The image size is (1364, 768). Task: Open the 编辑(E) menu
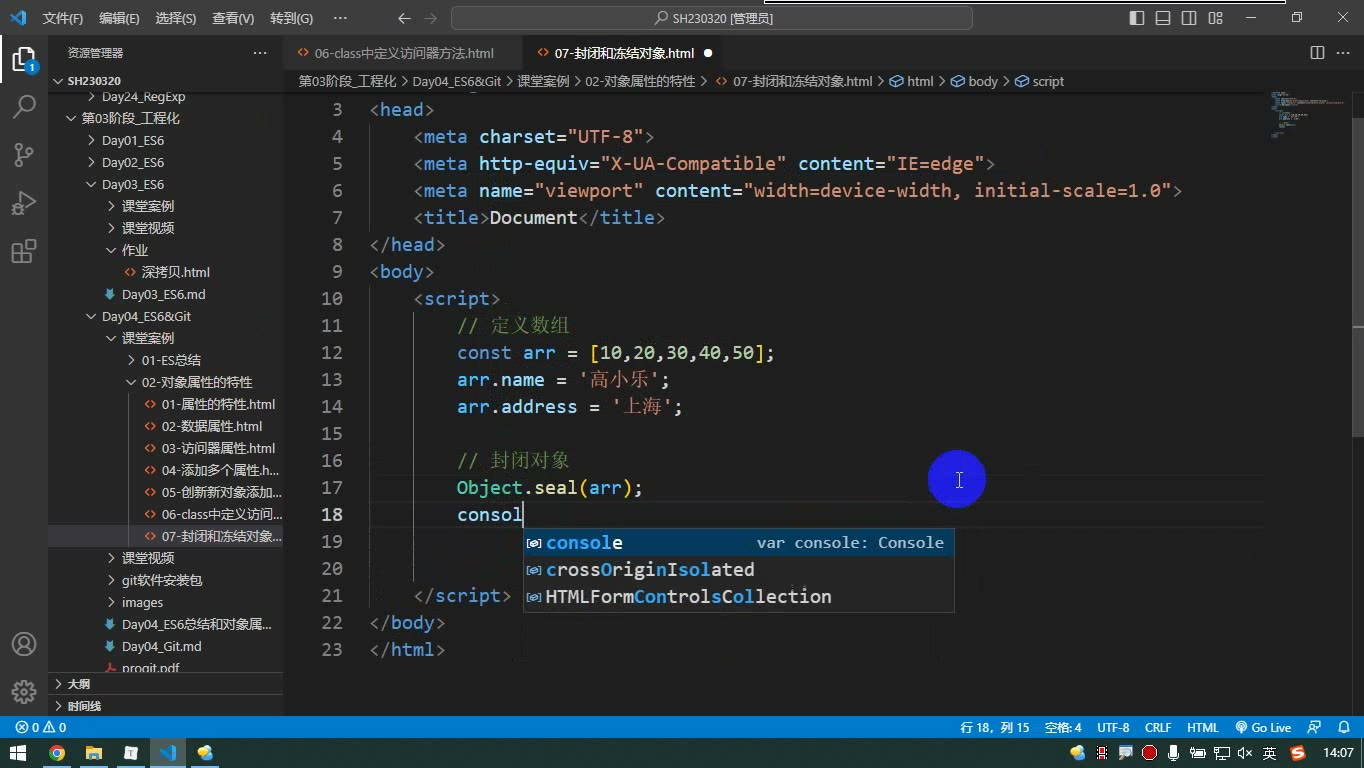(x=119, y=18)
